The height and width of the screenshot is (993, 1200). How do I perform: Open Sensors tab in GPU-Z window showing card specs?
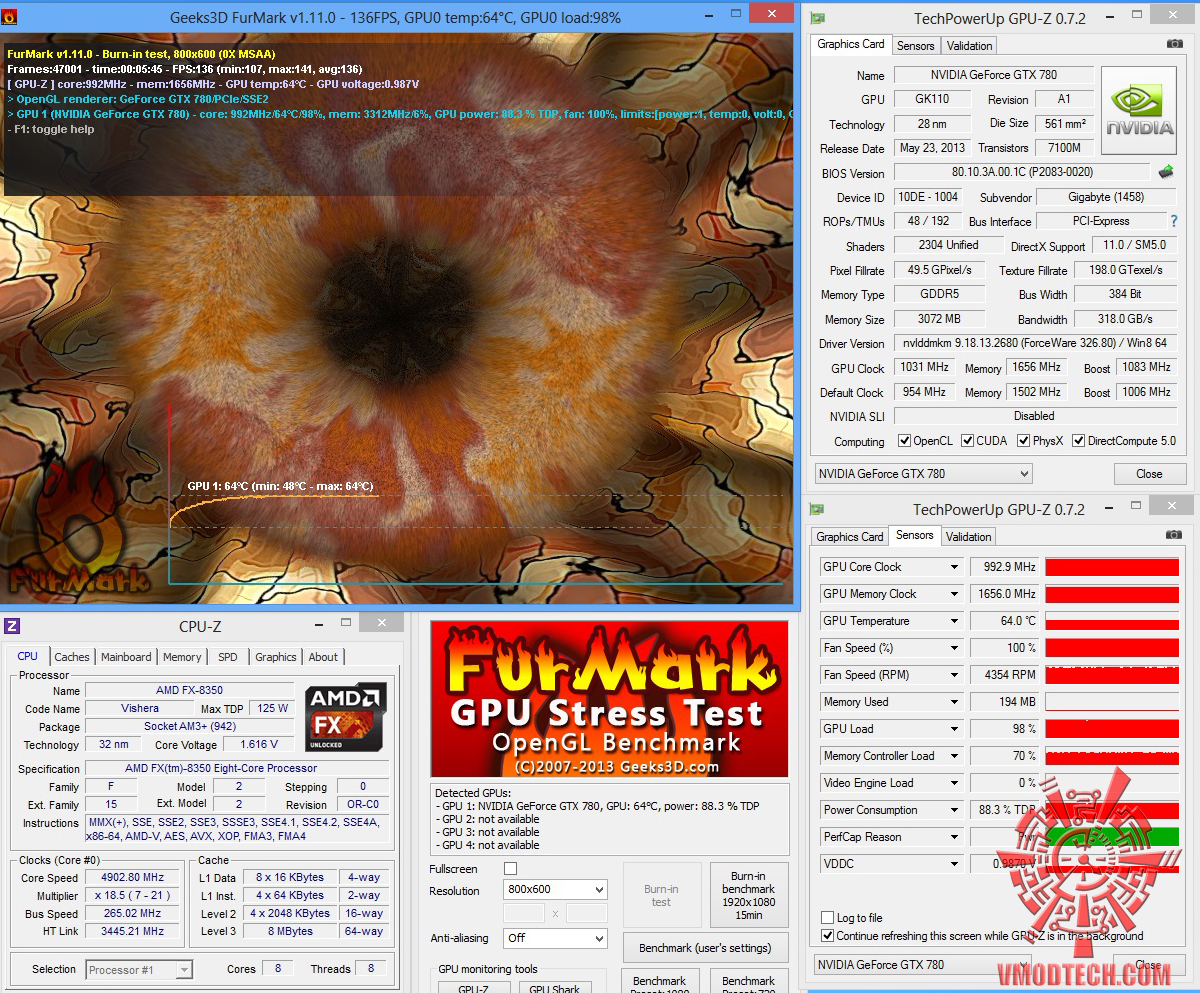(x=915, y=46)
